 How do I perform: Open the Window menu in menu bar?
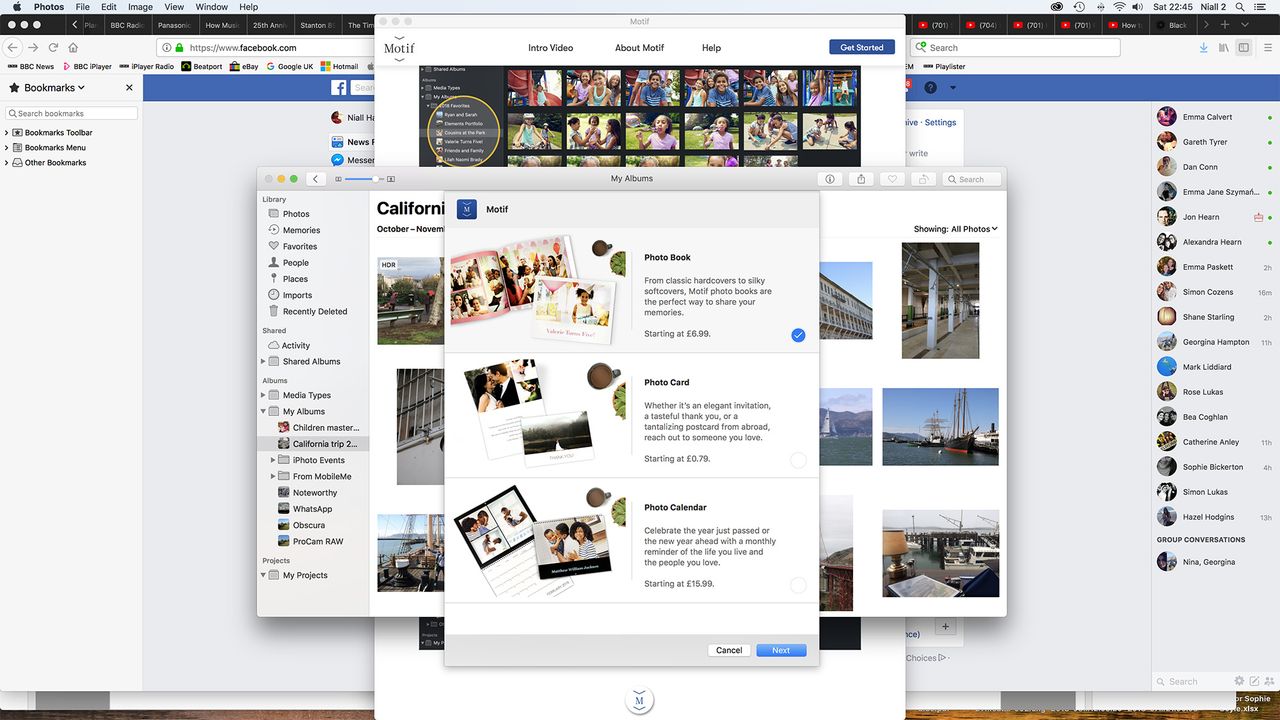[212, 7]
